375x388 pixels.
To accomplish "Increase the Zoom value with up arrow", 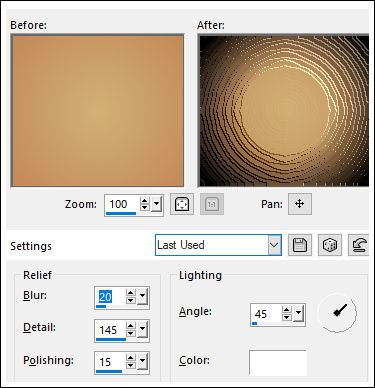I will click(144, 201).
